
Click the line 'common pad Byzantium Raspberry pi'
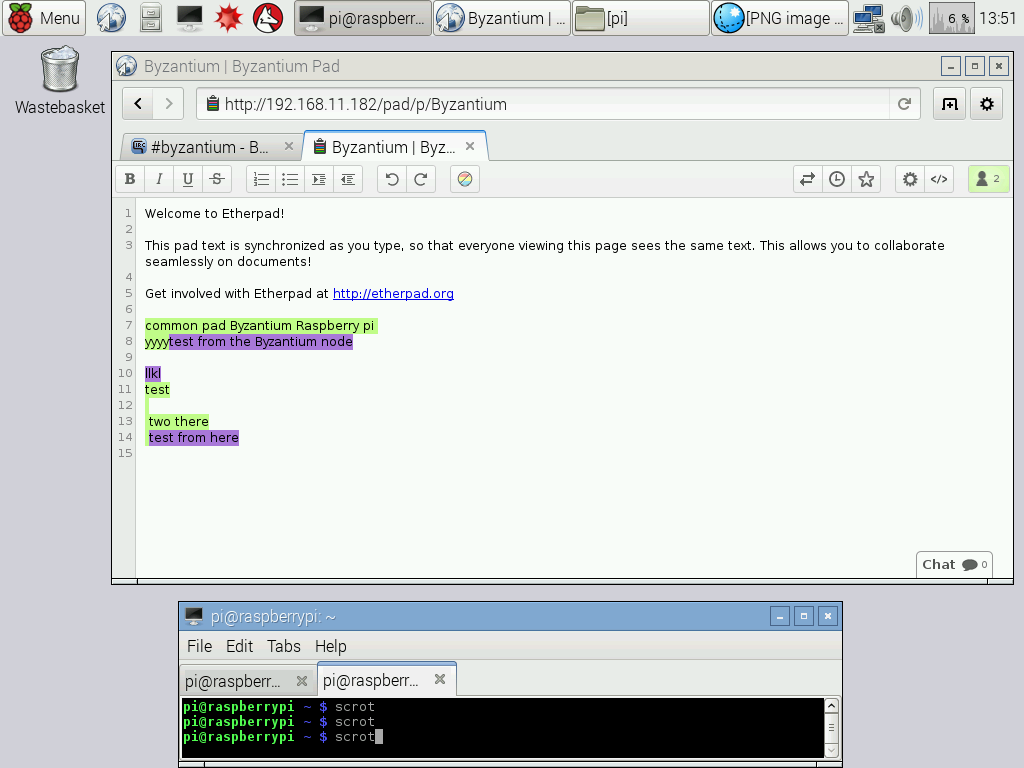pos(259,325)
